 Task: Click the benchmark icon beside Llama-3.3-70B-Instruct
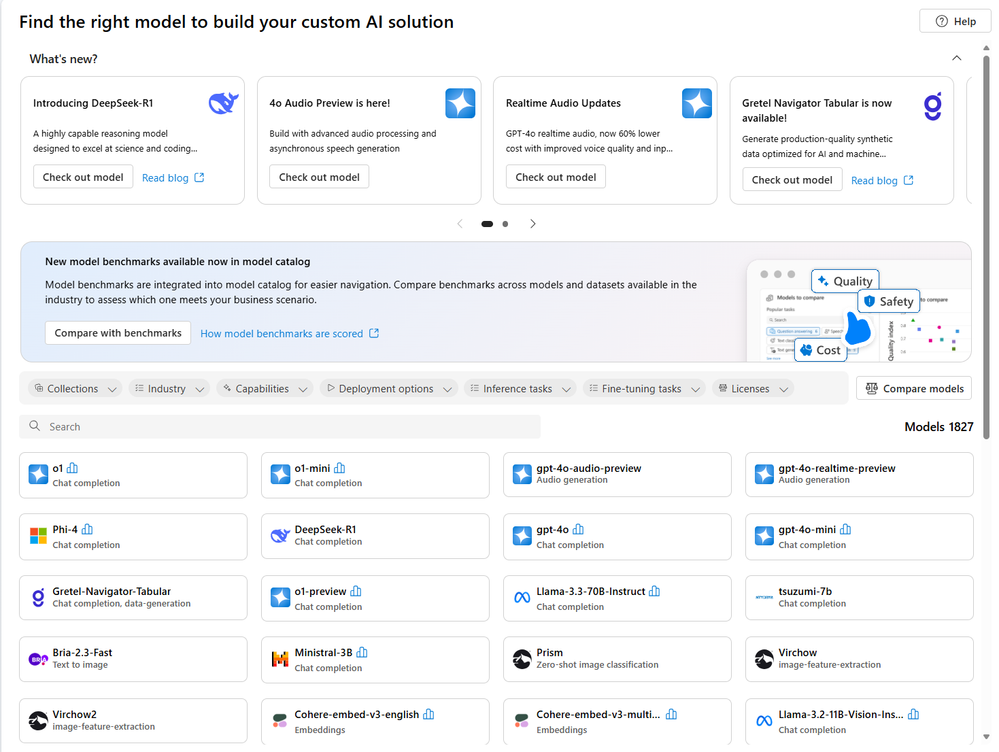pos(655,591)
